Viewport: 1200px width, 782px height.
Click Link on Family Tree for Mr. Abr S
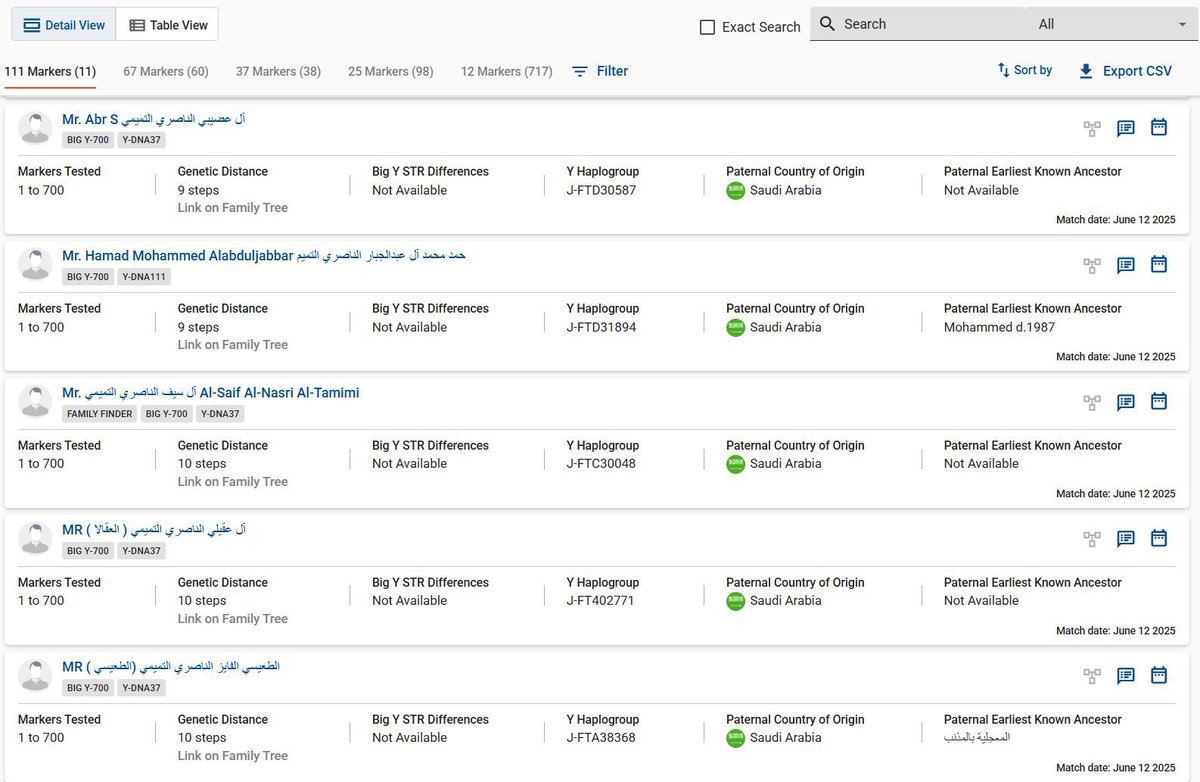tap(233, 208)
